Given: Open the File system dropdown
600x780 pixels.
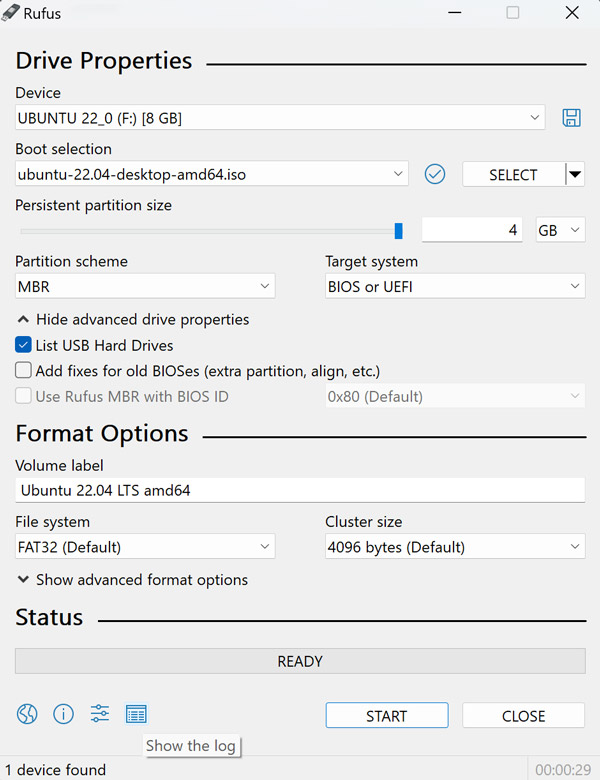Looking at the screenshot, I should pyautogui.click(x=145, y=547).
